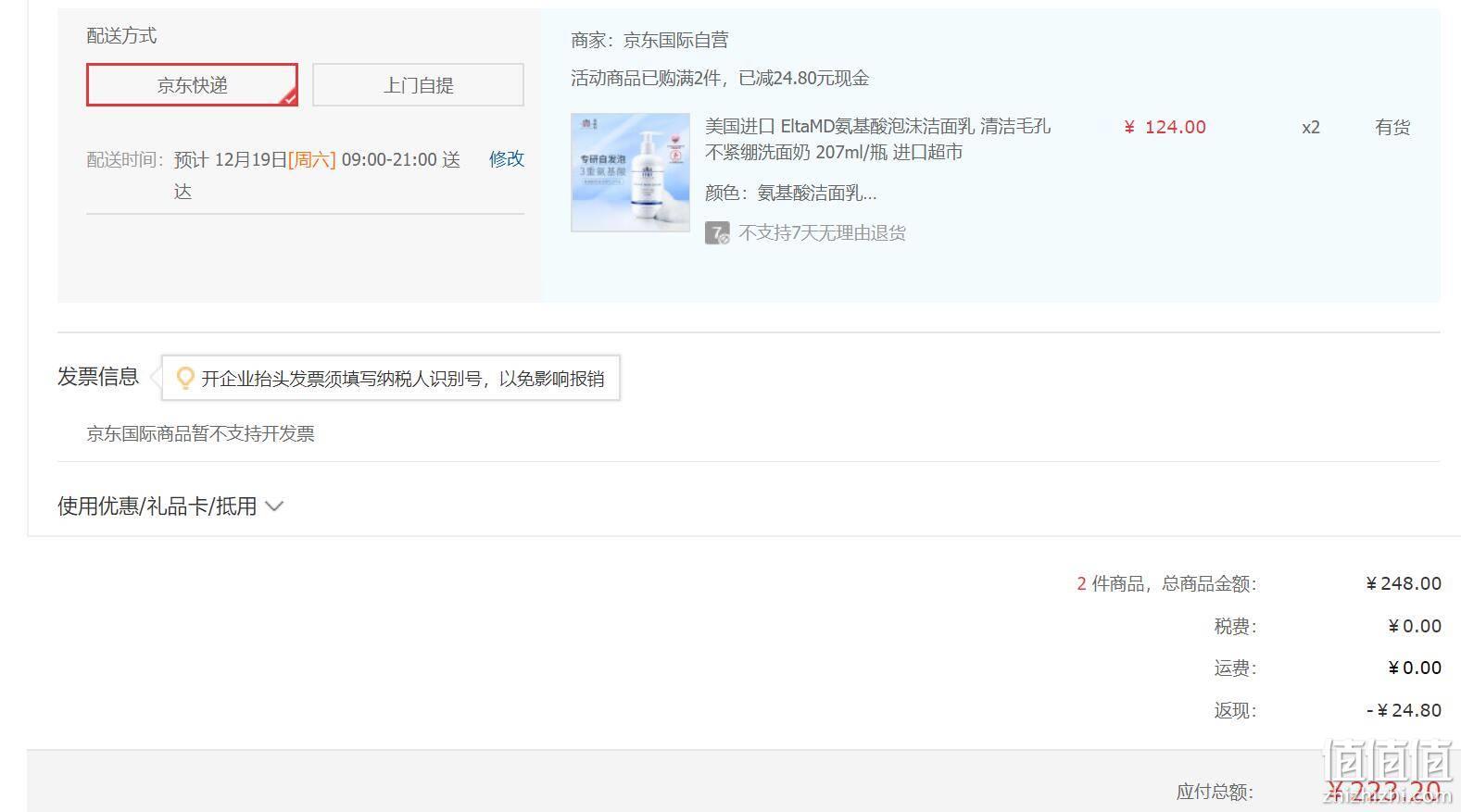Click the 京东国际商品暂不支持开发票 notice
Screen dimensions: 1461x812
200,433
